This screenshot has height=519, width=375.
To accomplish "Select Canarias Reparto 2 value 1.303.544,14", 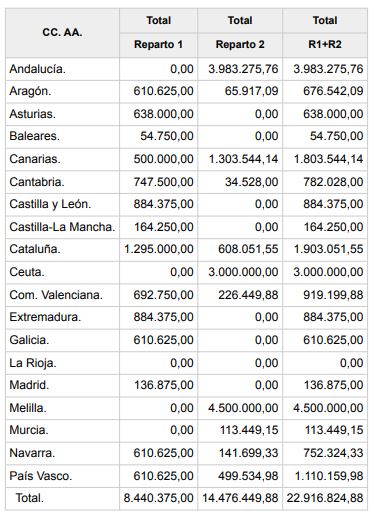I will [x=243, y=159].
